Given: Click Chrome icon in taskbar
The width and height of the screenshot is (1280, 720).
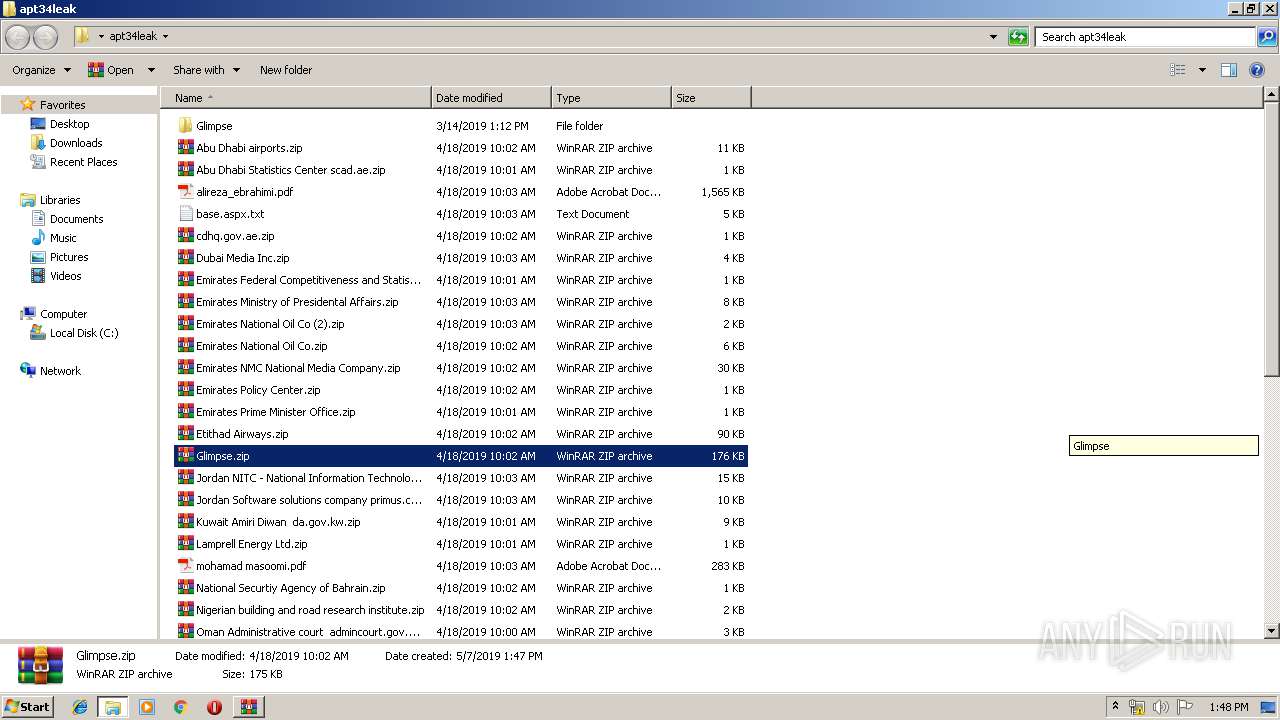Looking at the screenshot, I should pos(180,707).
